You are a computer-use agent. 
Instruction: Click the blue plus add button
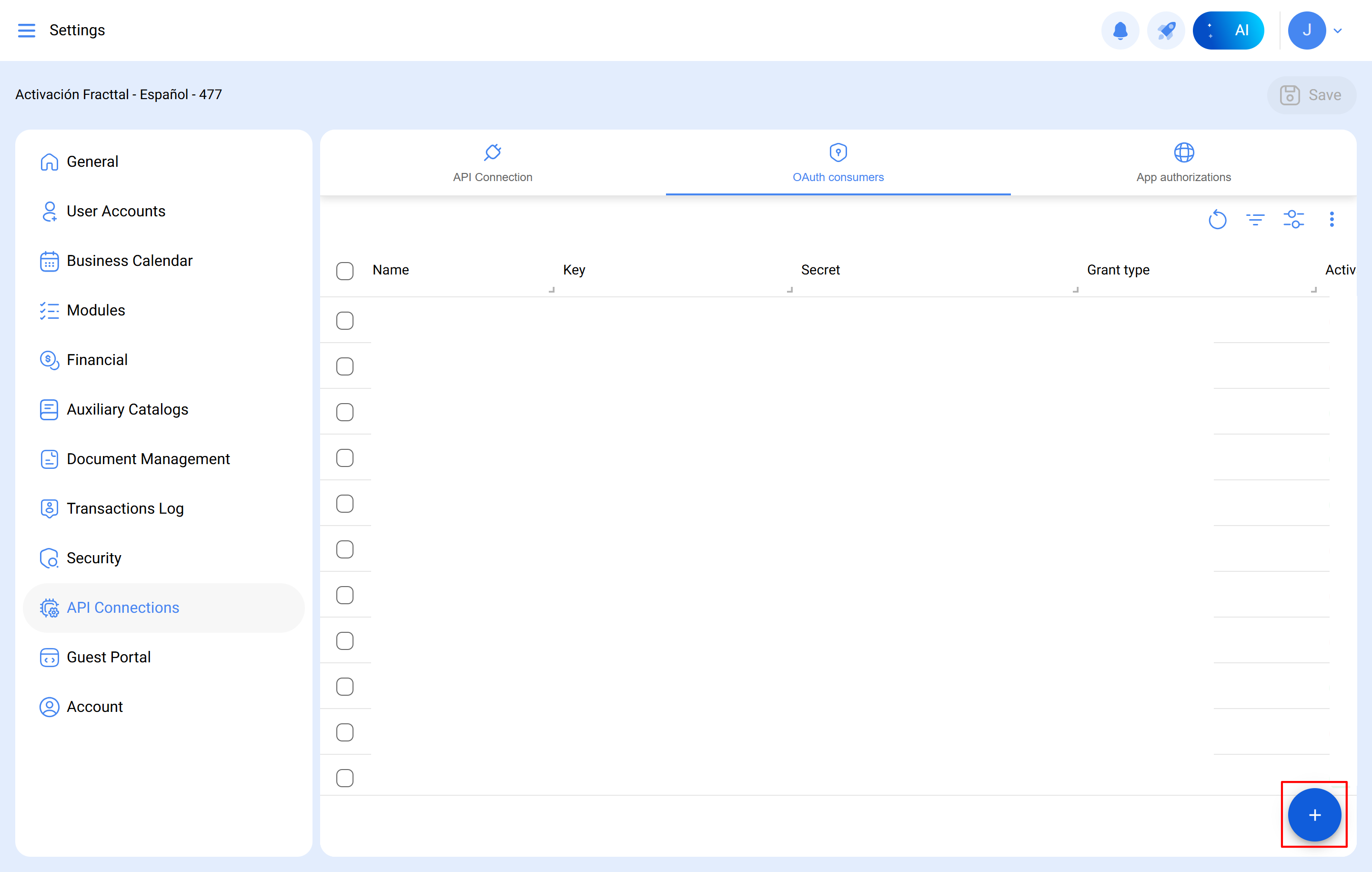(1314, 814)
